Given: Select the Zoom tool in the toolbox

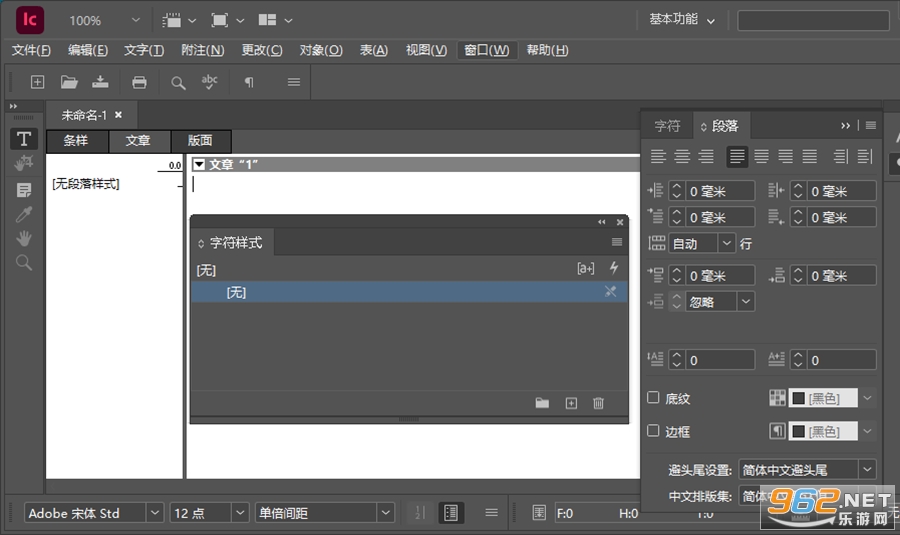Looking at the screenshot, I should coord(24,263).
